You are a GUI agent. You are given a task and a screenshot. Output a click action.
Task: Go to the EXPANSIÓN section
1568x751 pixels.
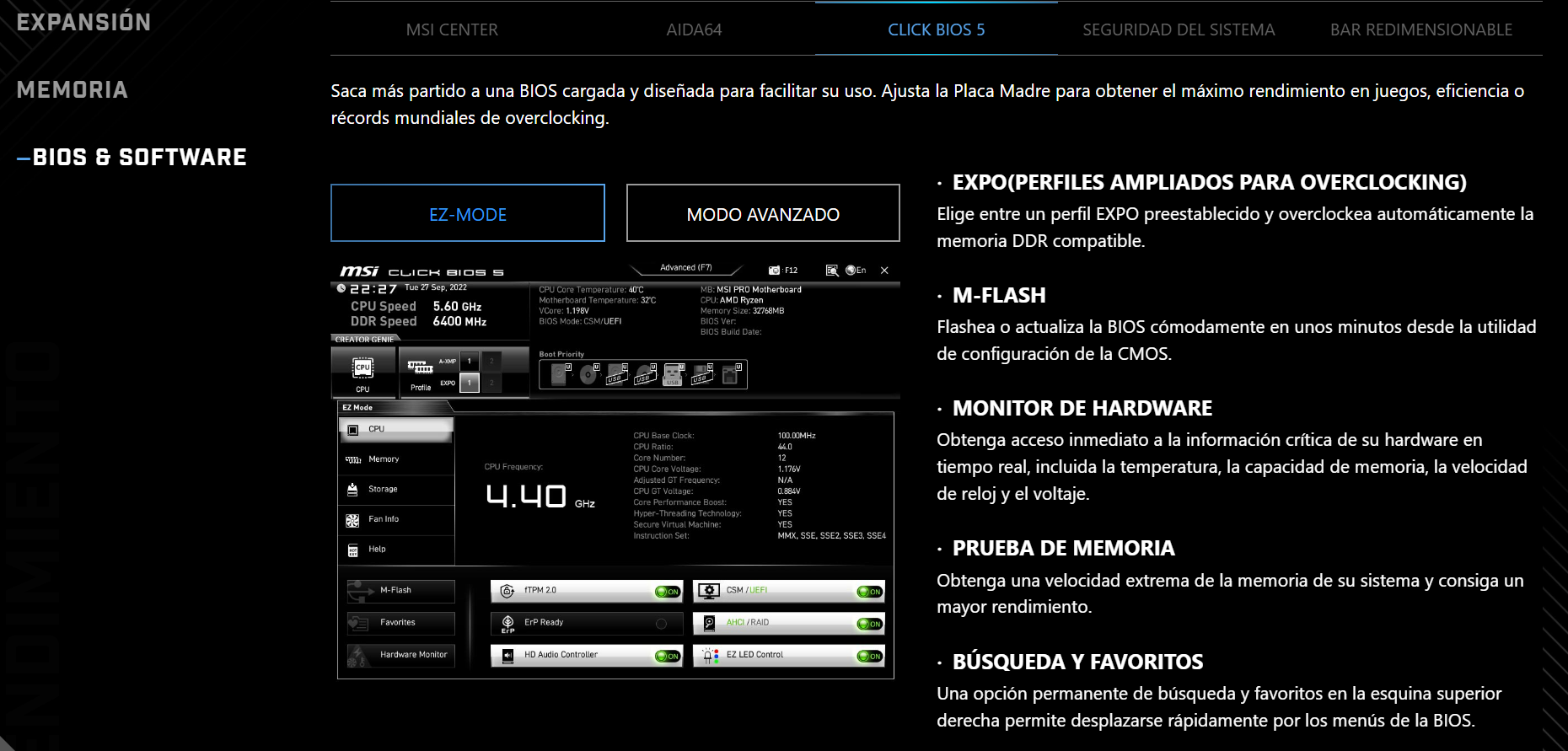point(83,22)
